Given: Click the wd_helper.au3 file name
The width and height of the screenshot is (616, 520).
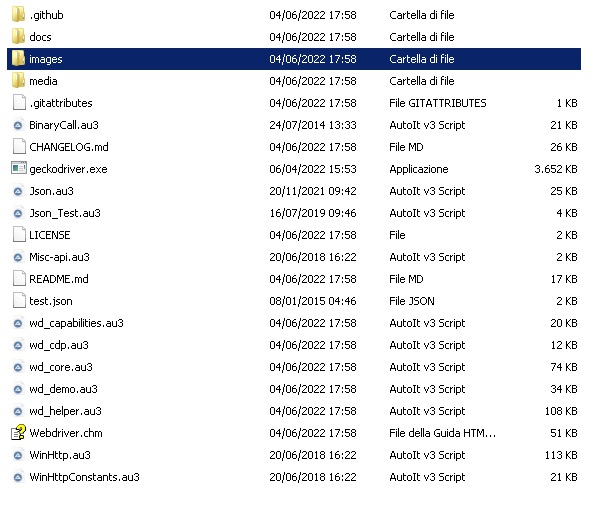Looking at the screenshot, I should 65,411.
